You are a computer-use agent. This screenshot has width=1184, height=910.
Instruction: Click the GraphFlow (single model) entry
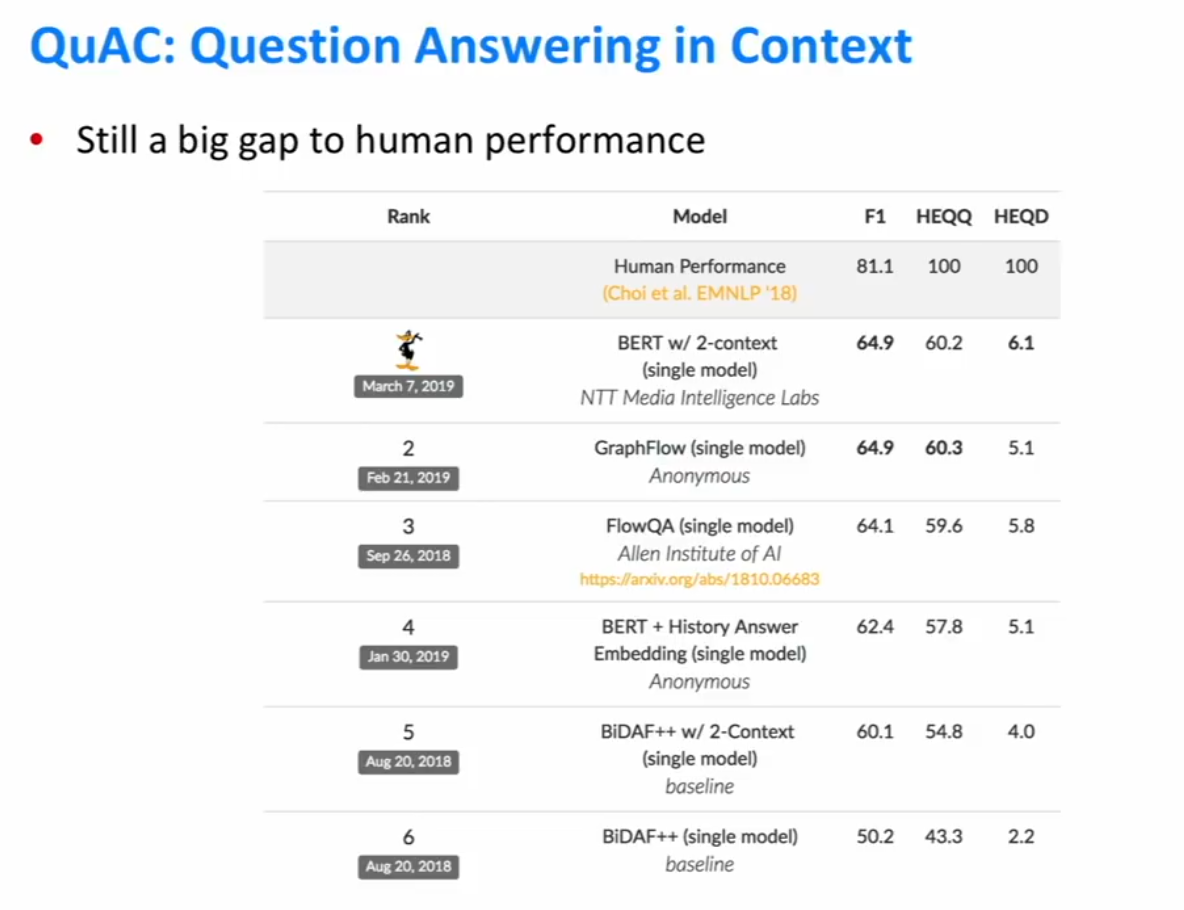pyautogui.click(x=700, y=448)
